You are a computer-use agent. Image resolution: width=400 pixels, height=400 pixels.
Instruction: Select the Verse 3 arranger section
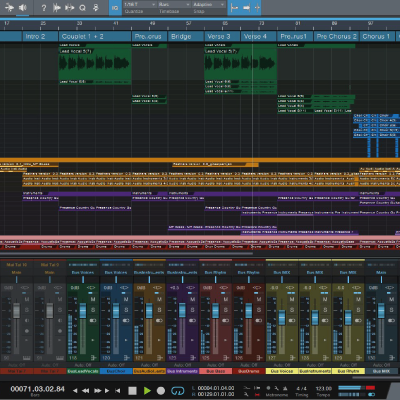[x=222, y=36]
